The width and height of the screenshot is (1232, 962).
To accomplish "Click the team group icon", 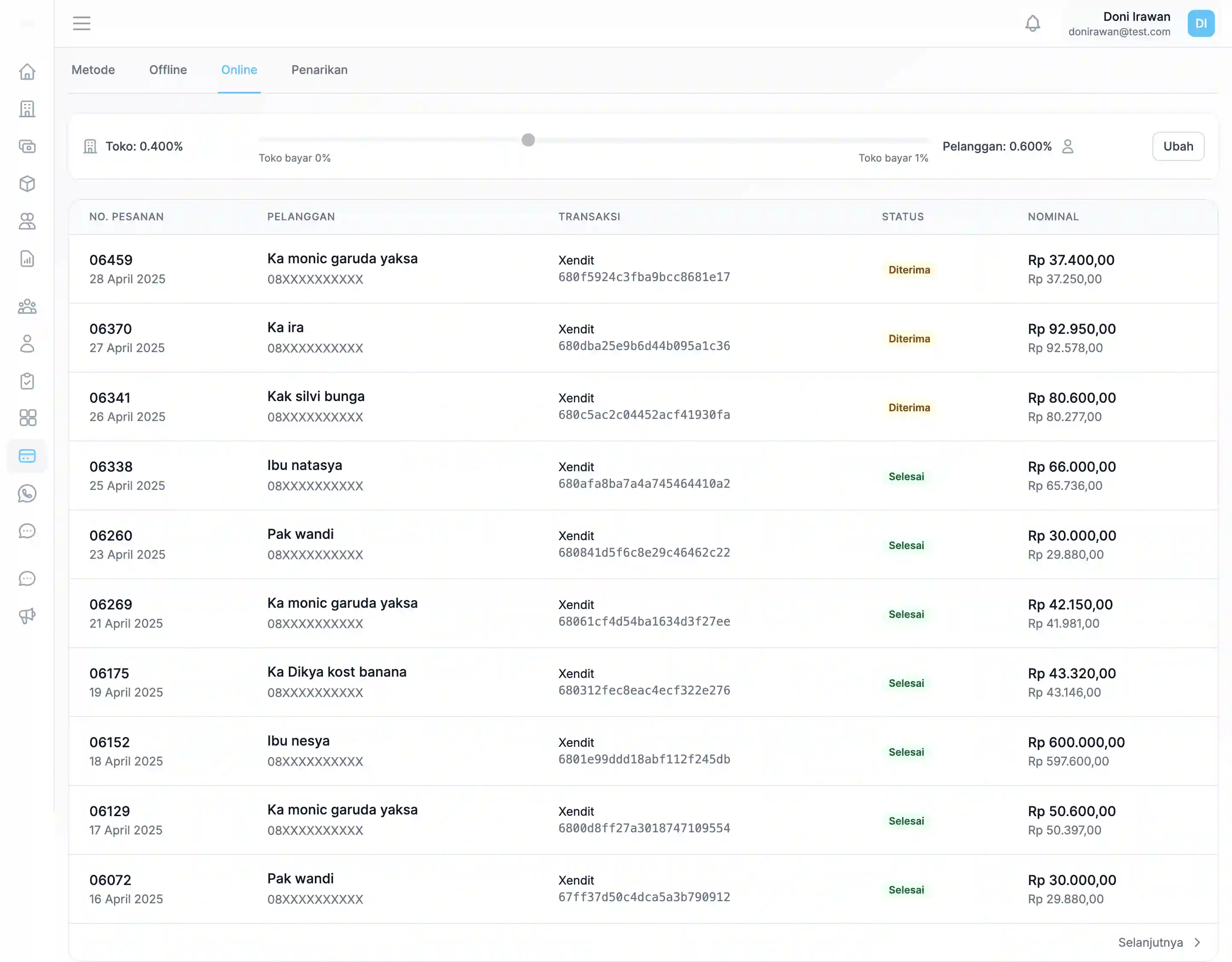I will point(27,306).
